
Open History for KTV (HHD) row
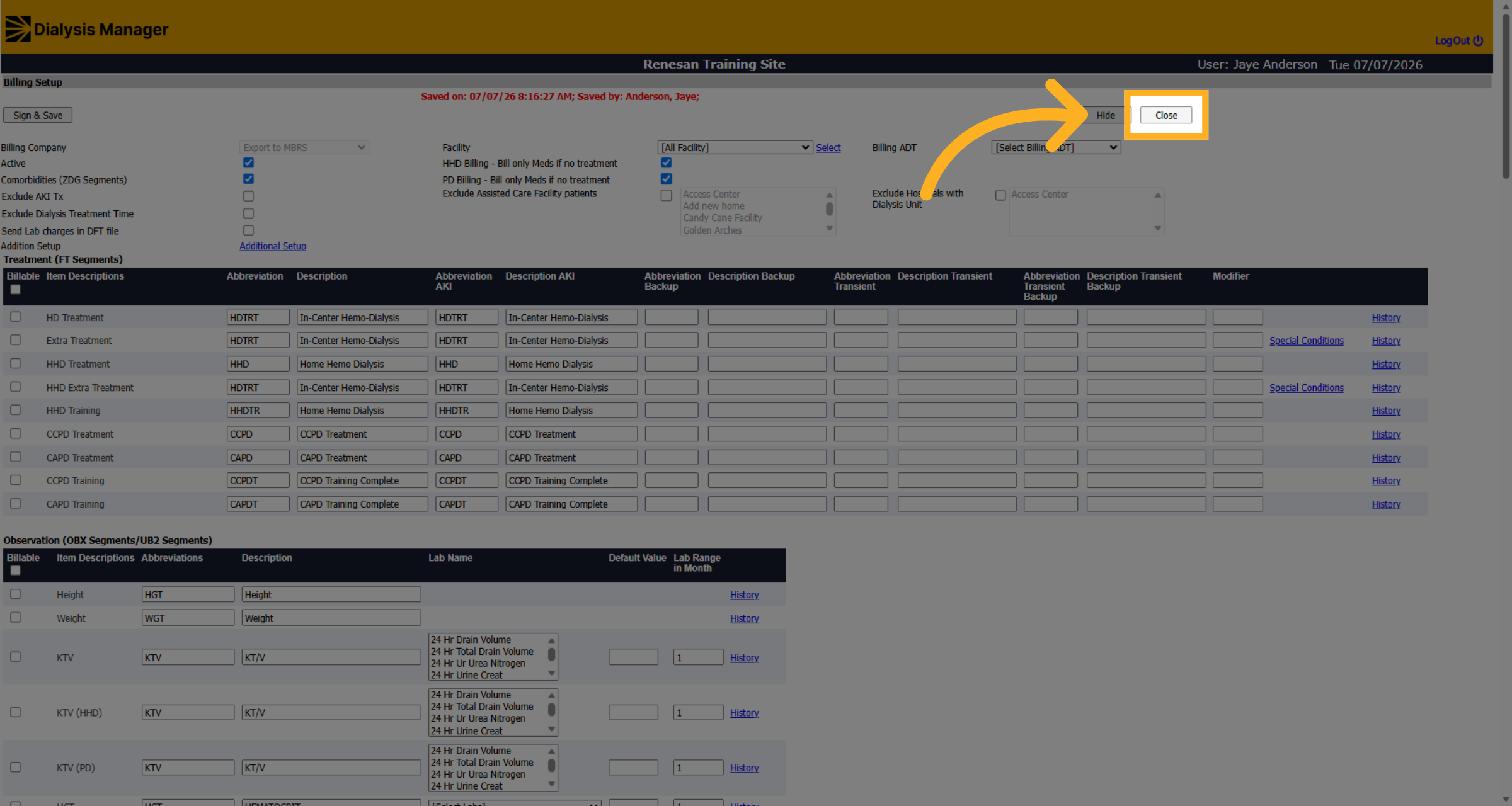[744, 713]
